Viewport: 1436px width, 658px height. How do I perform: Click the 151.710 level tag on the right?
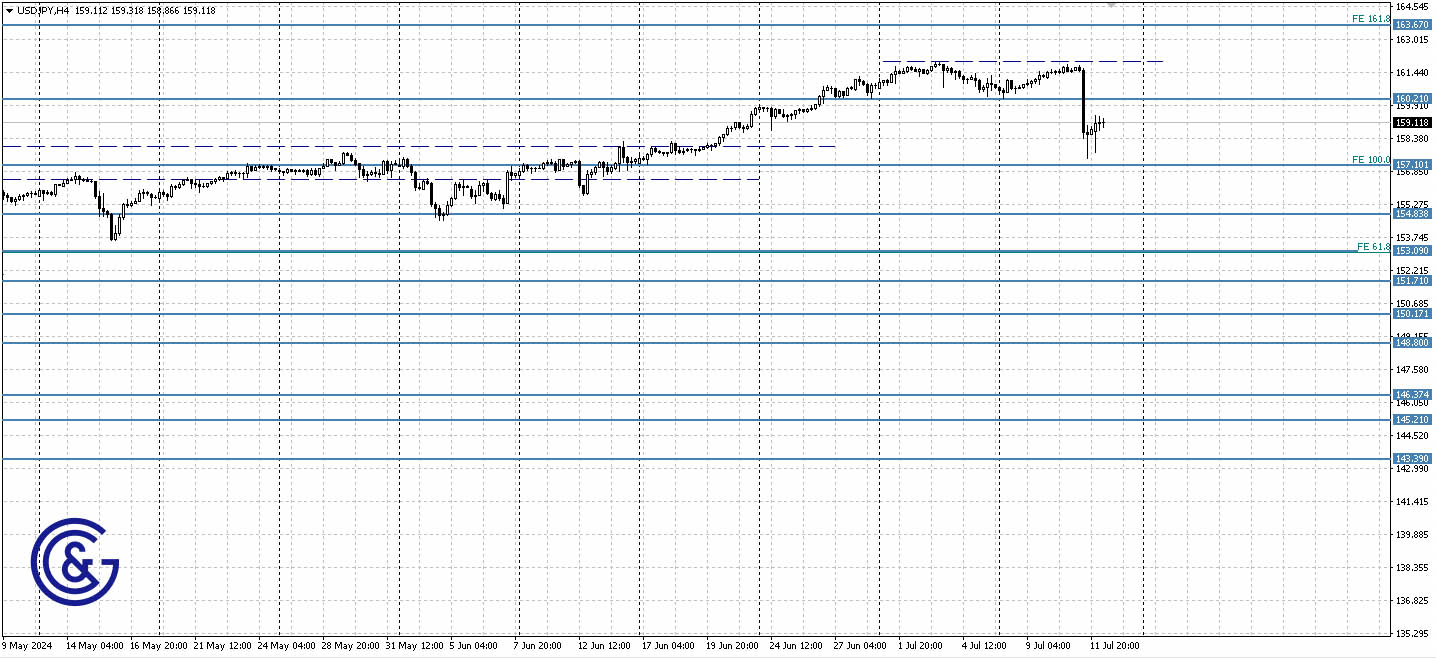click(1412, 280)
